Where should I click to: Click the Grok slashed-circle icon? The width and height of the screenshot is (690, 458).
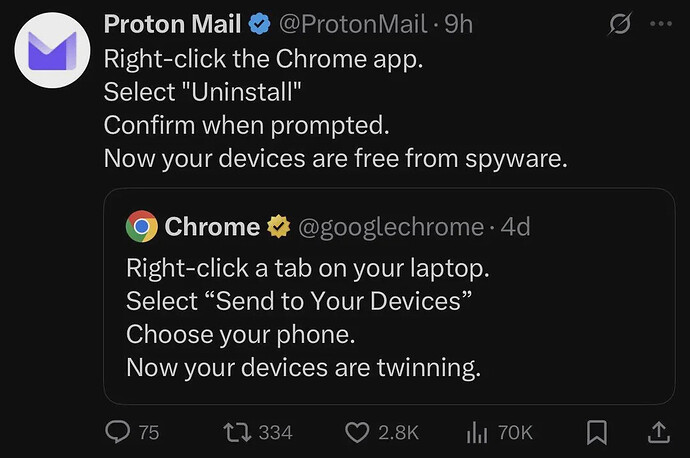tap(619, 23)
